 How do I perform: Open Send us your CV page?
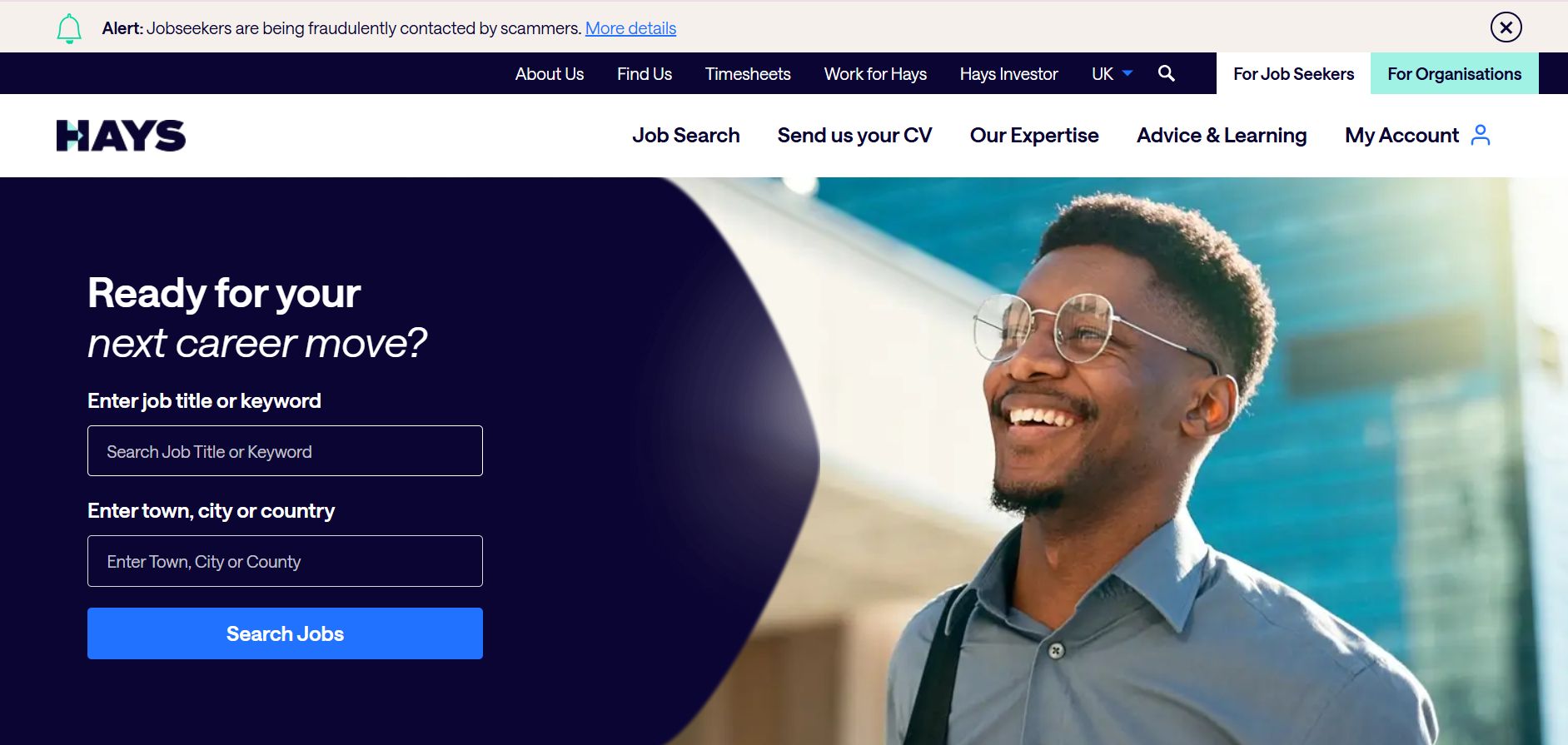(854, 135)
